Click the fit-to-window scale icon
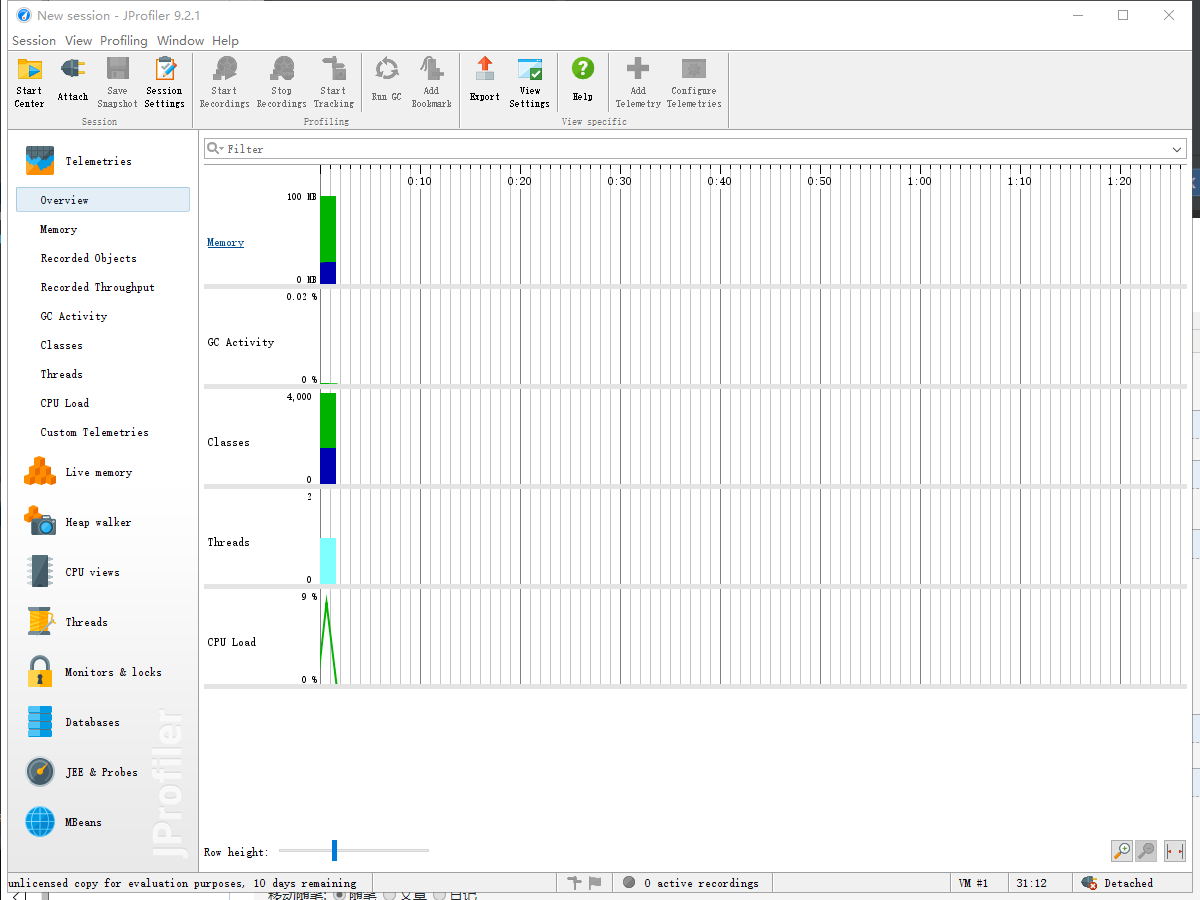Image resolution: width=1200 pixels, height=900 pixels. (x=1174, y=851)
